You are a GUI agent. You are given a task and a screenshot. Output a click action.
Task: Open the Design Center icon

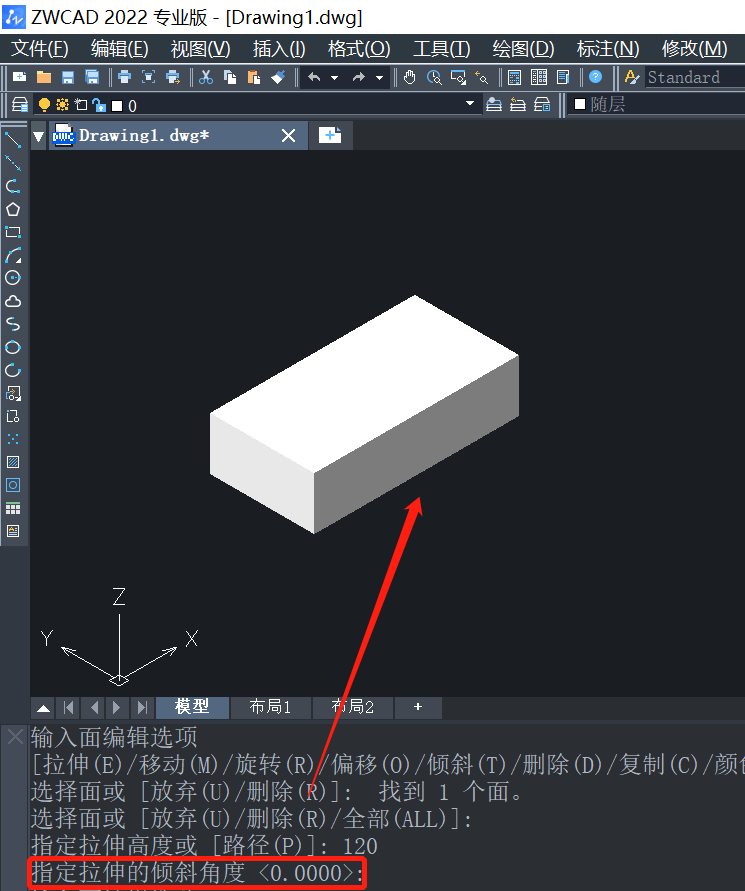click(x=539, y=77)
